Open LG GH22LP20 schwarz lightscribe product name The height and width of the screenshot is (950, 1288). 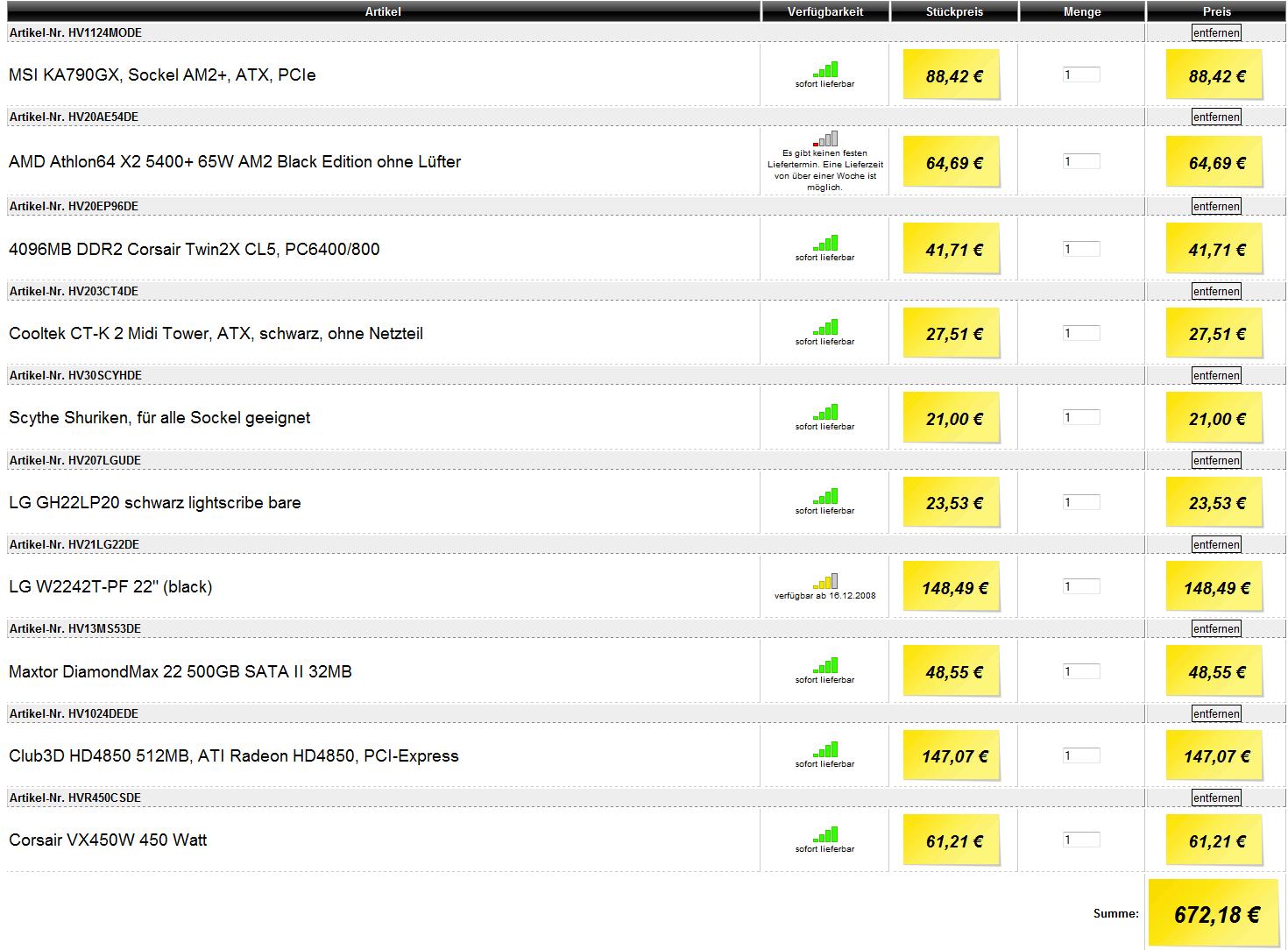(155, 502)
